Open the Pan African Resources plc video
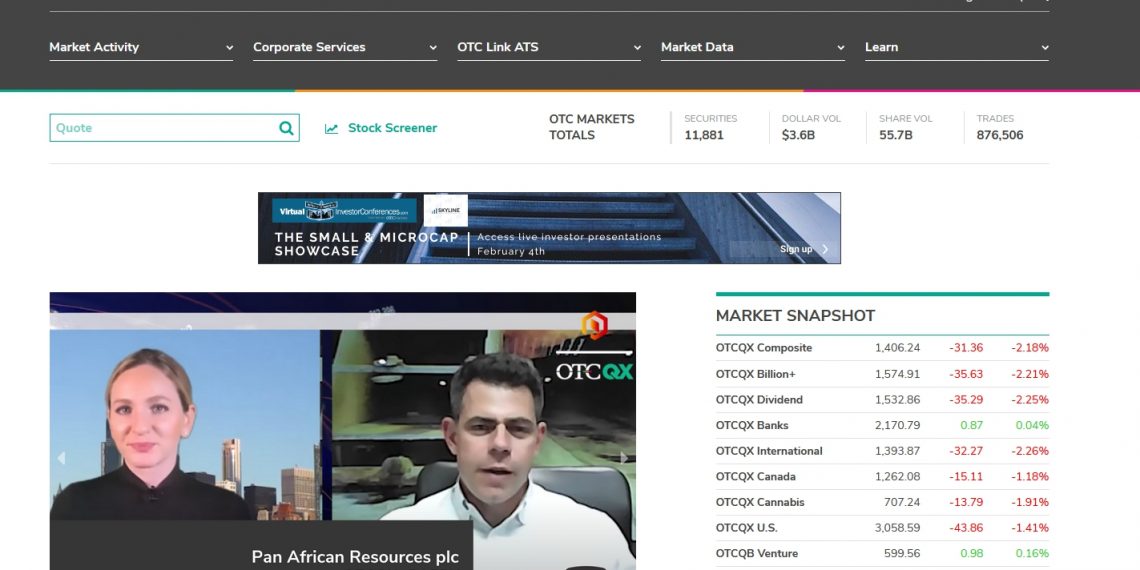The image size is (1140, 570). point(355,557)
